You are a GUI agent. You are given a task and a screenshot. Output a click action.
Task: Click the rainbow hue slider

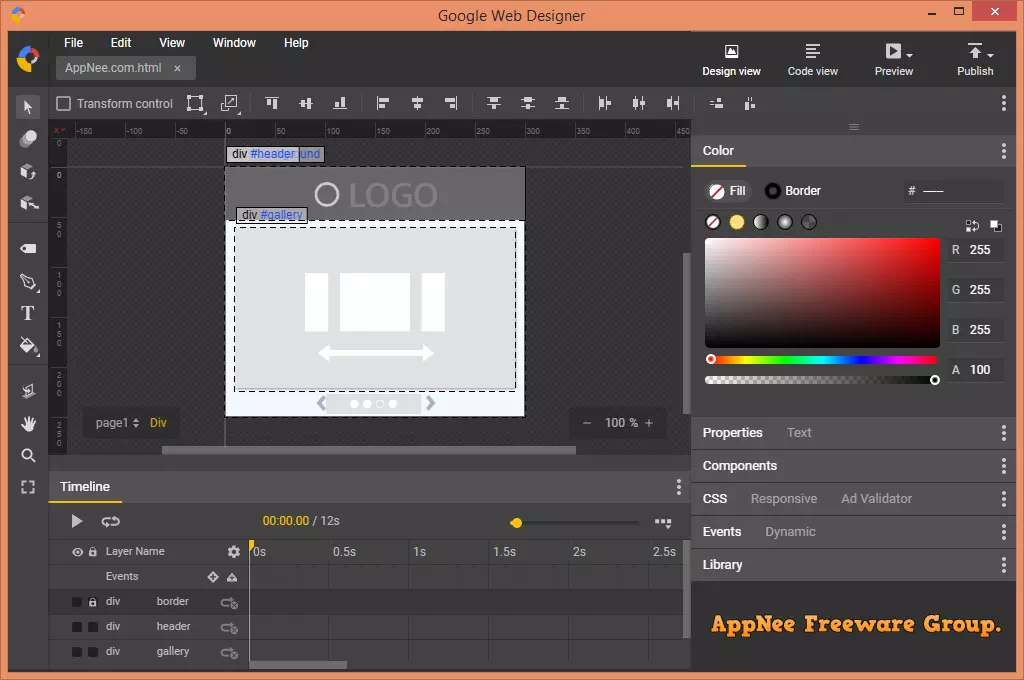click(x=823, y=359)
